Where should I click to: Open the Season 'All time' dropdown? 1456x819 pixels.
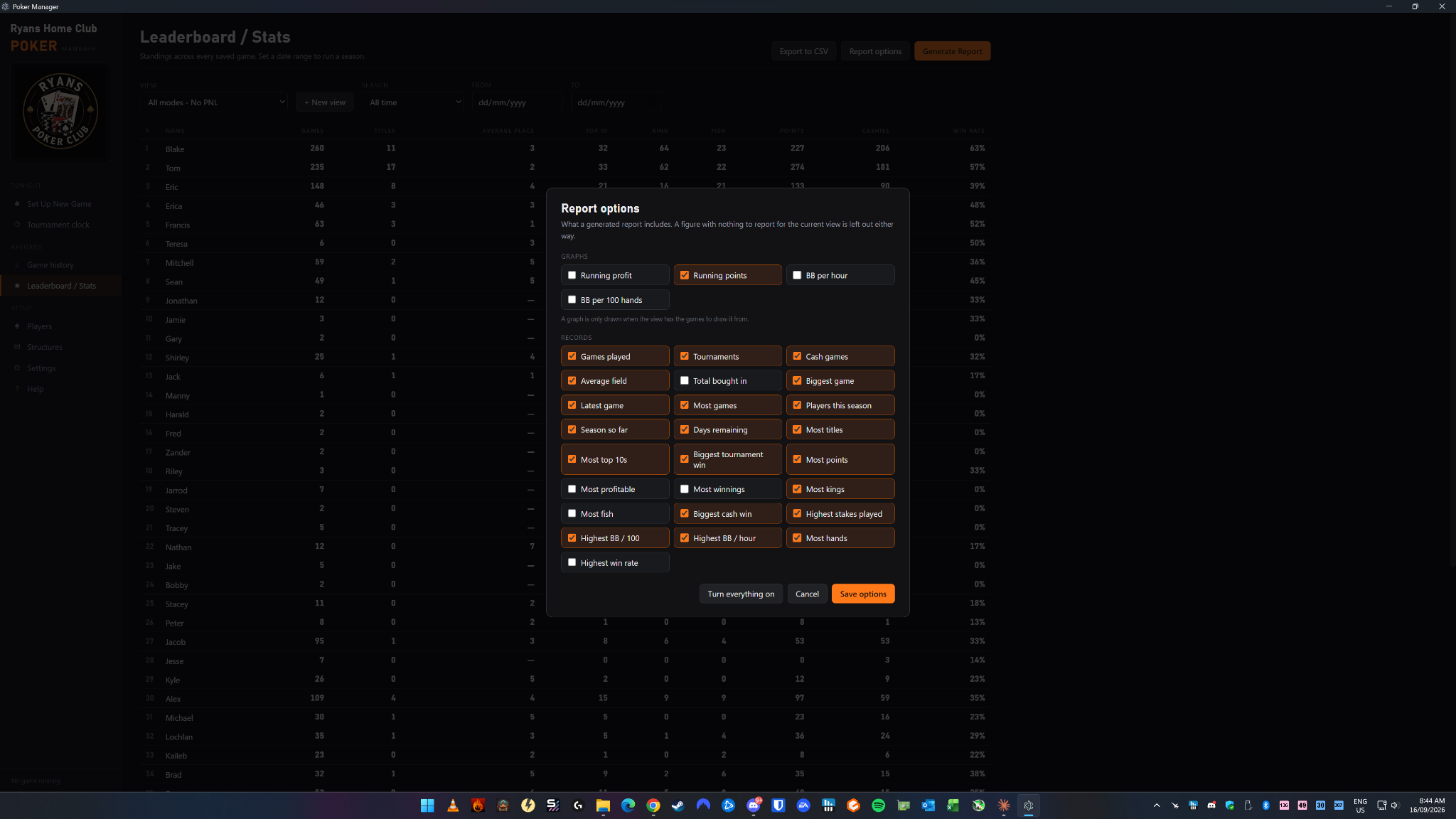413,102
